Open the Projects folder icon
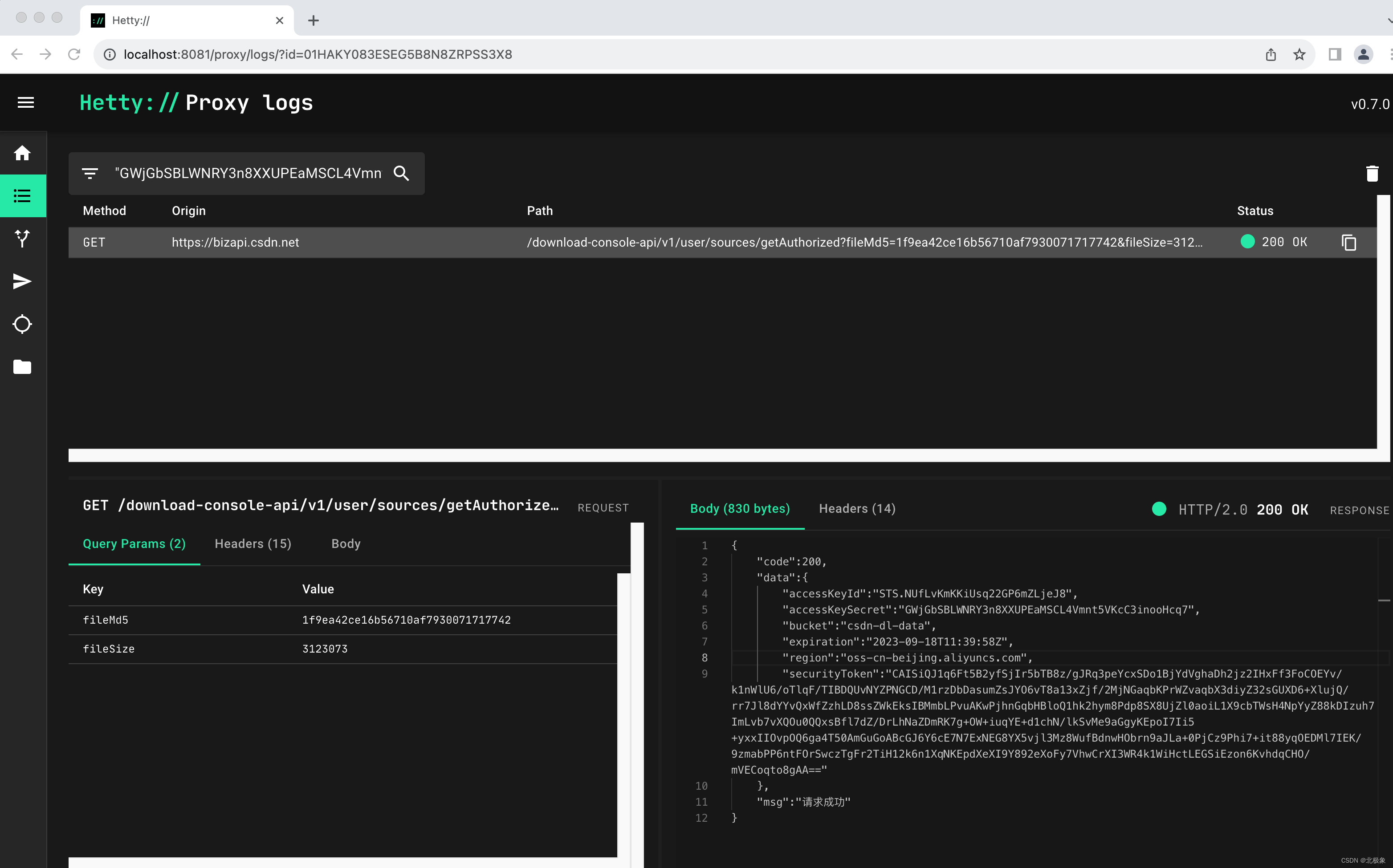The image size is (1393, 868). 22,367
